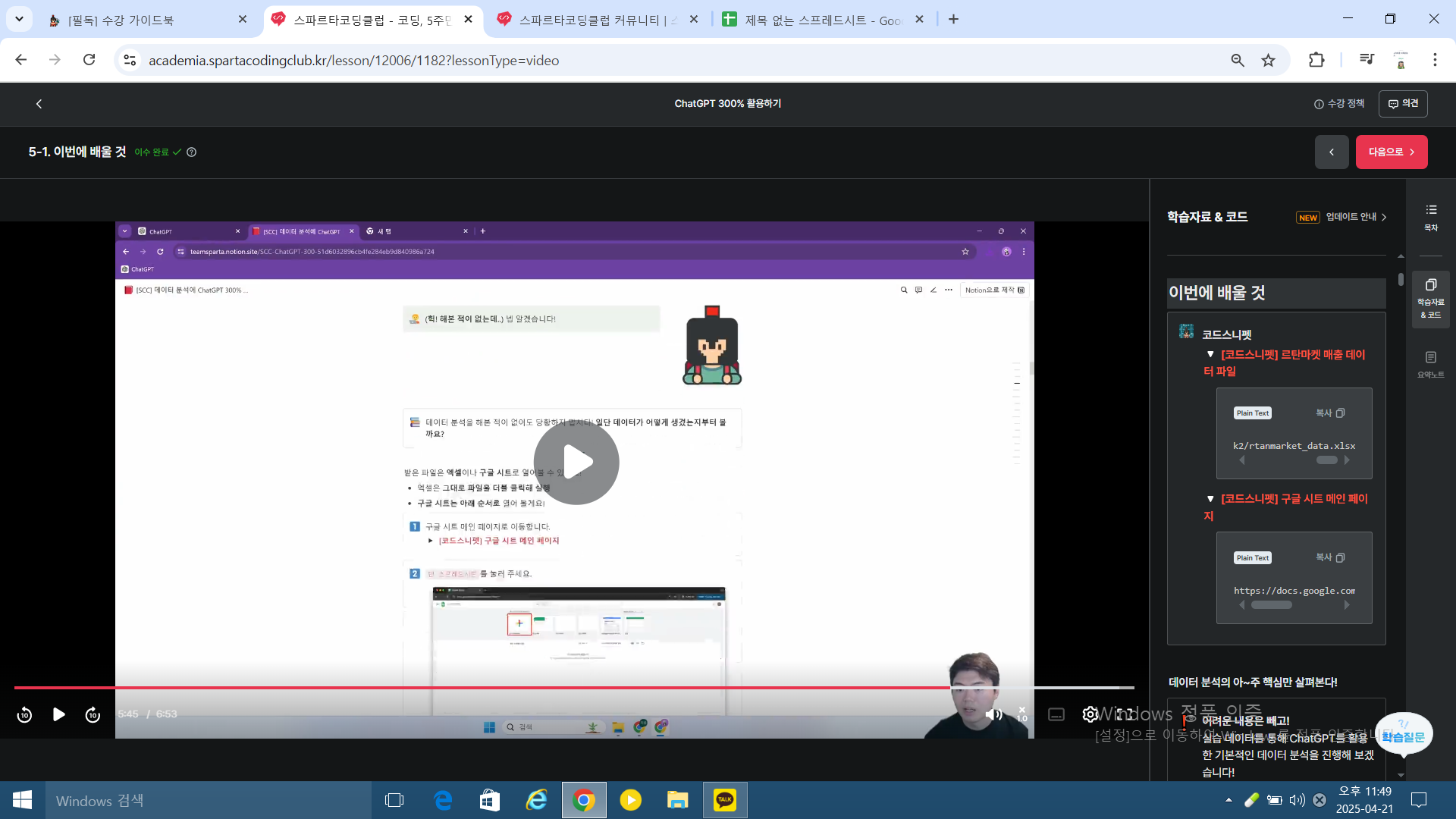Click the 의견 feedback button

pyautogui.click(x=1403, y=104)
